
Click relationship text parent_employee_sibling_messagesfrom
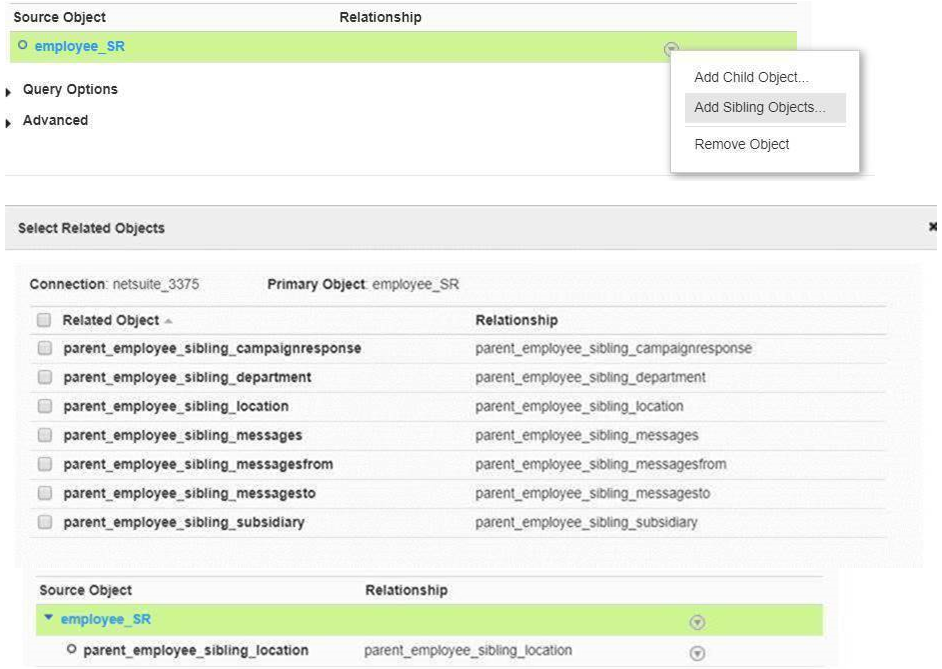point(601,464)
